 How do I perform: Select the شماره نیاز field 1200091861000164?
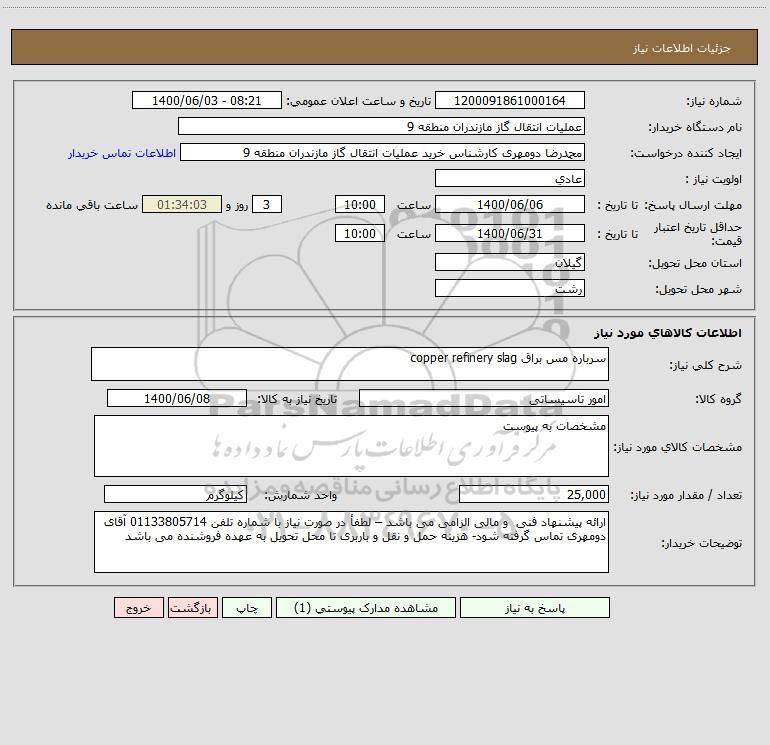pyautogui.click(x=510, y=100)
